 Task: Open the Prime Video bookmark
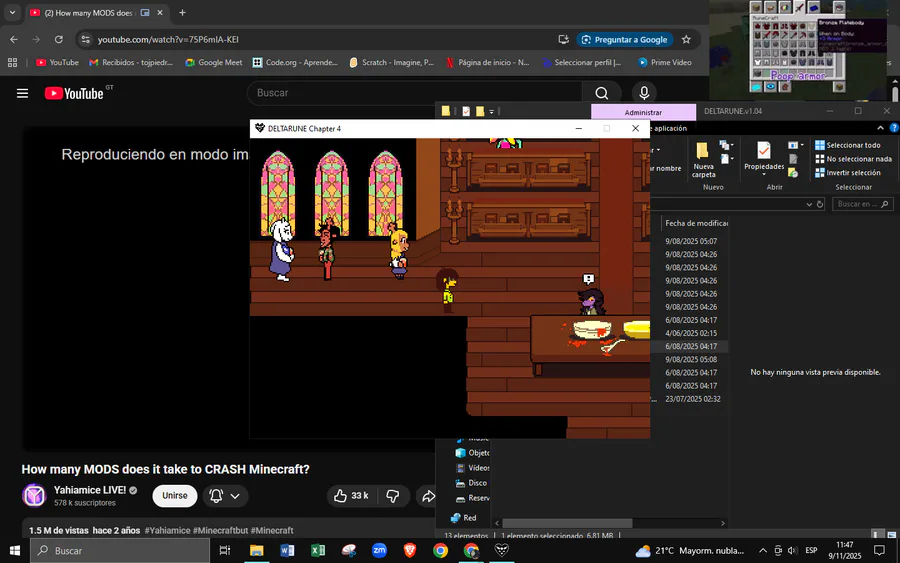pos(665,63)
